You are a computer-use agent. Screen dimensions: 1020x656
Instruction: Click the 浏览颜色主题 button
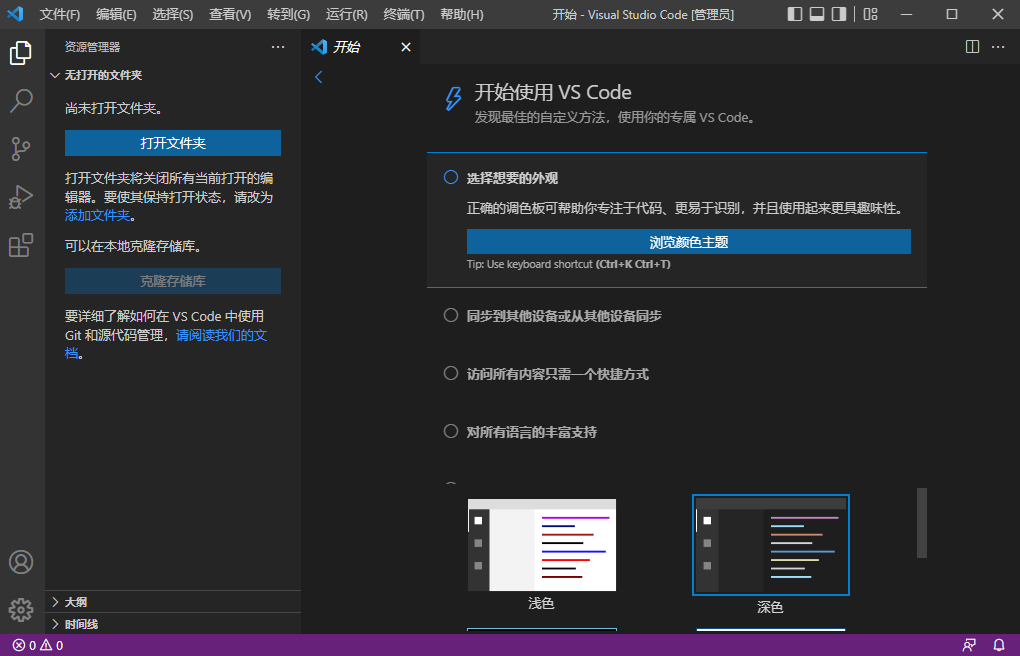tap(688, 241)
